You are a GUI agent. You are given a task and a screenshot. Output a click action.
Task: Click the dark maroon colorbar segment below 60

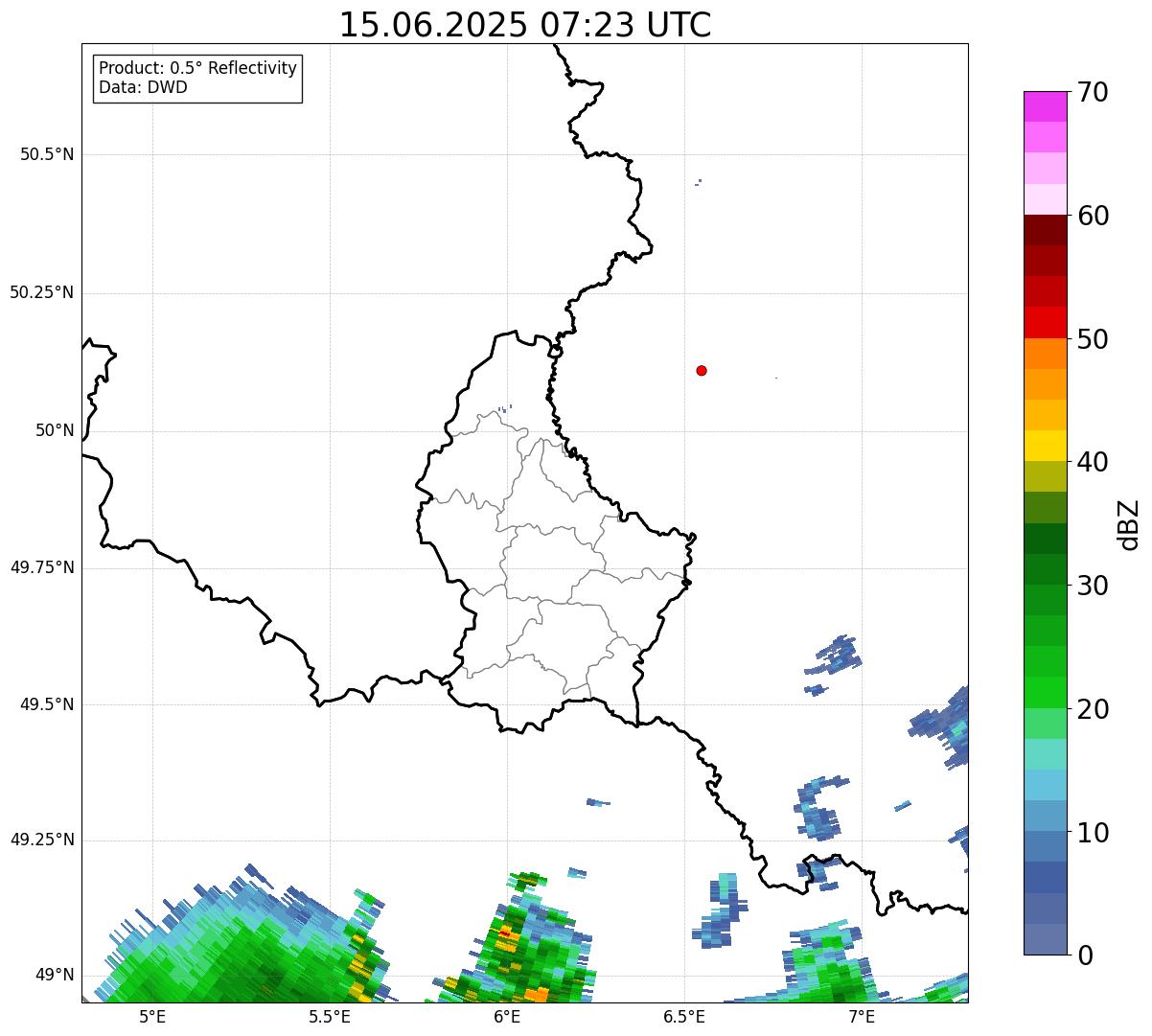pos(1045,230)
